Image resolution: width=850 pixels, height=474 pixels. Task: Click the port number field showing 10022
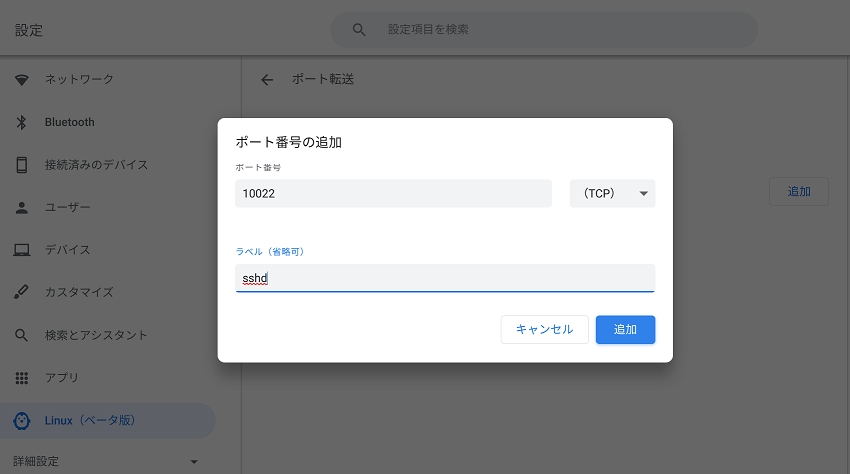[x=393, y=194]
